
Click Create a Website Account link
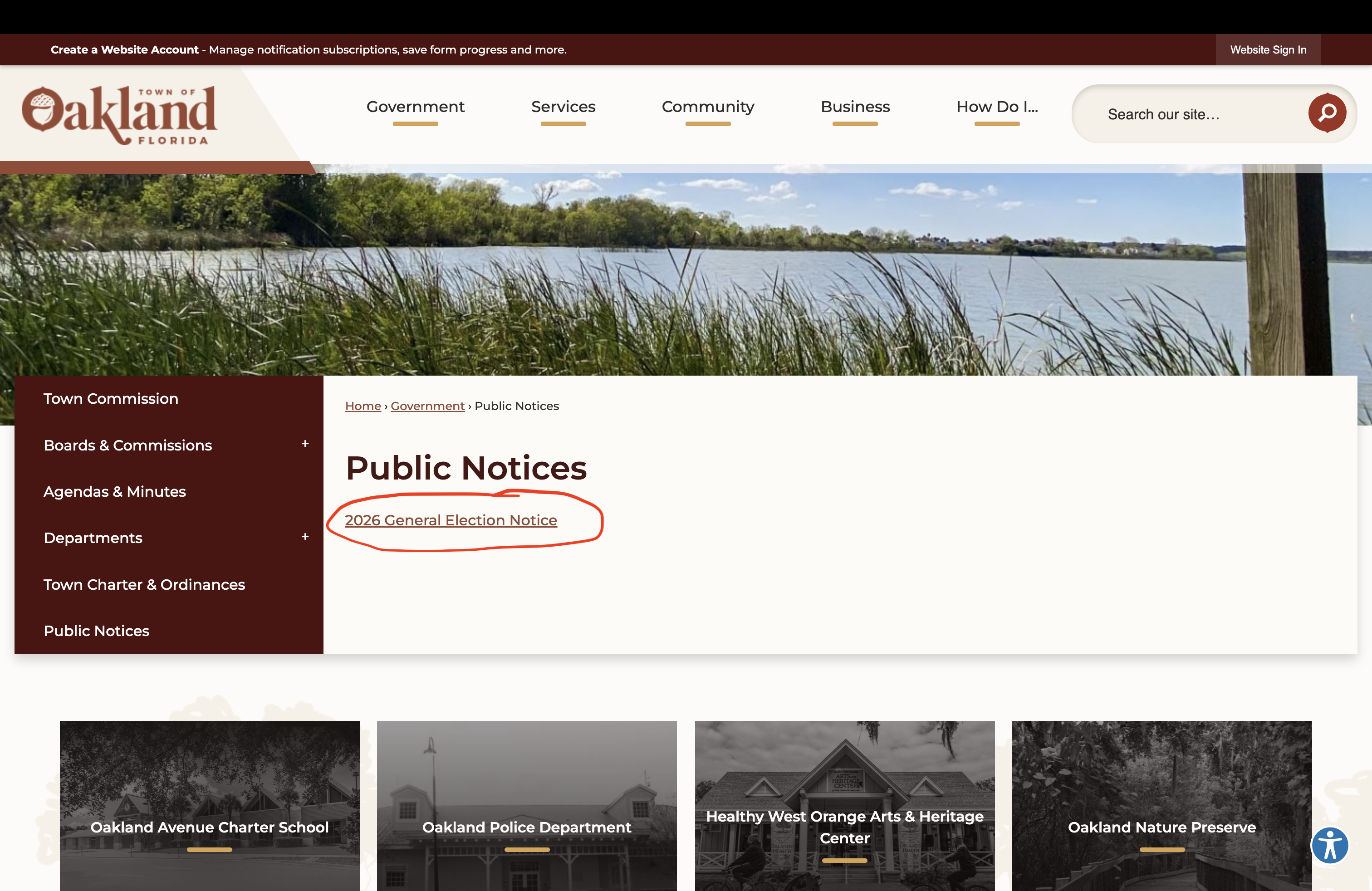tap(124, 49)
